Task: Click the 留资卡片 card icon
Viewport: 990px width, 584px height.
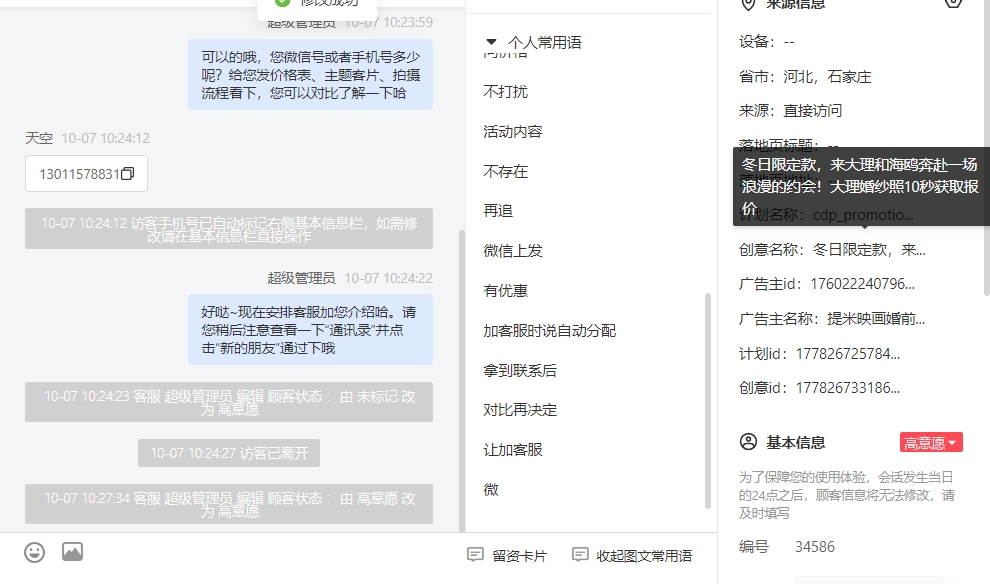Action: coord(475,555)
